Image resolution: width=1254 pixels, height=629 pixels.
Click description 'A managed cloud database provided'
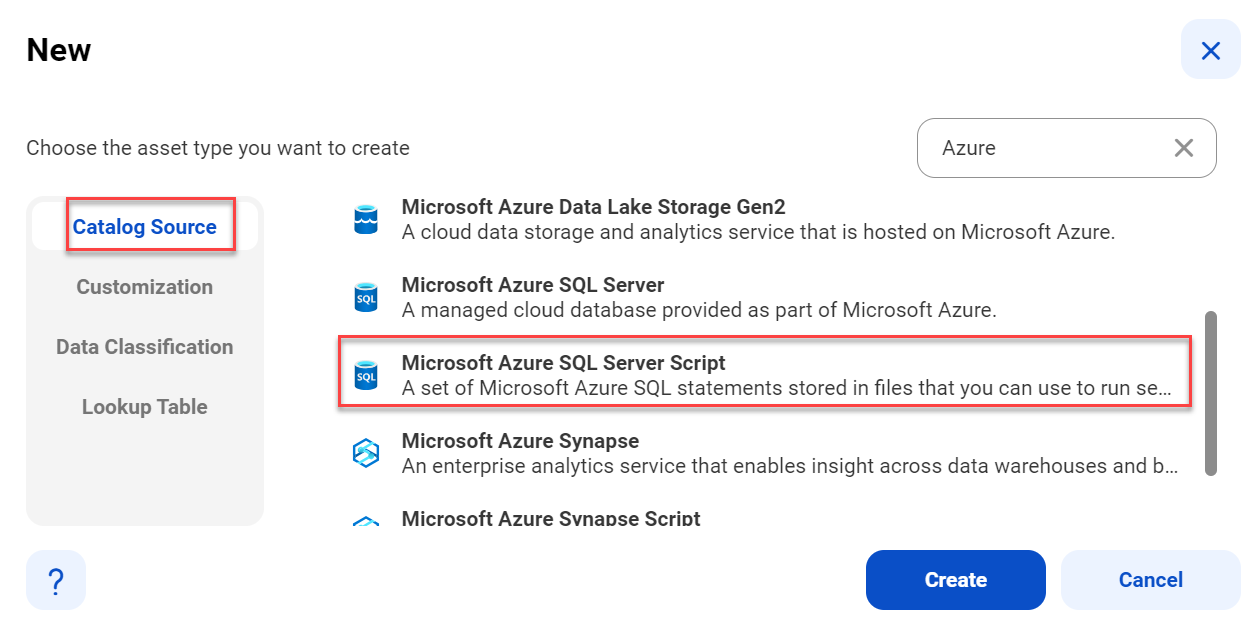click(699, 310)
